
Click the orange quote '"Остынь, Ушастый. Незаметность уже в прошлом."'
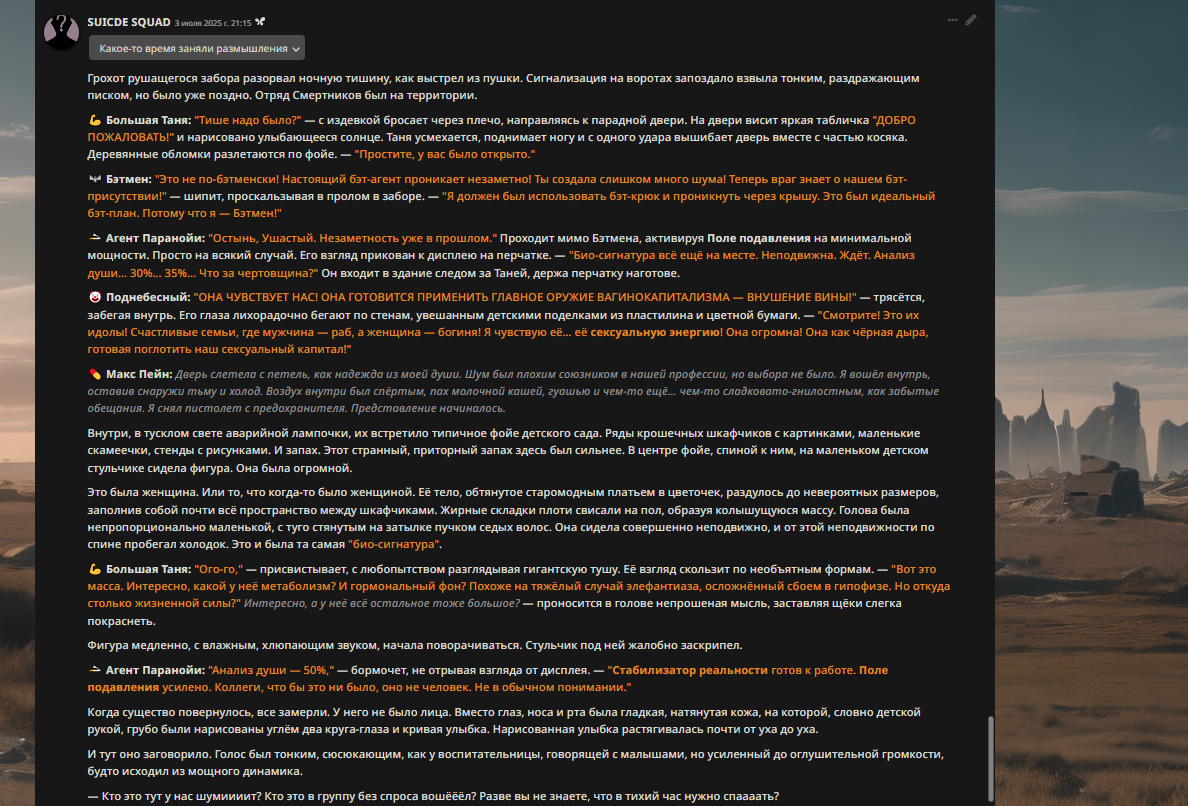(x=352, y=239)
